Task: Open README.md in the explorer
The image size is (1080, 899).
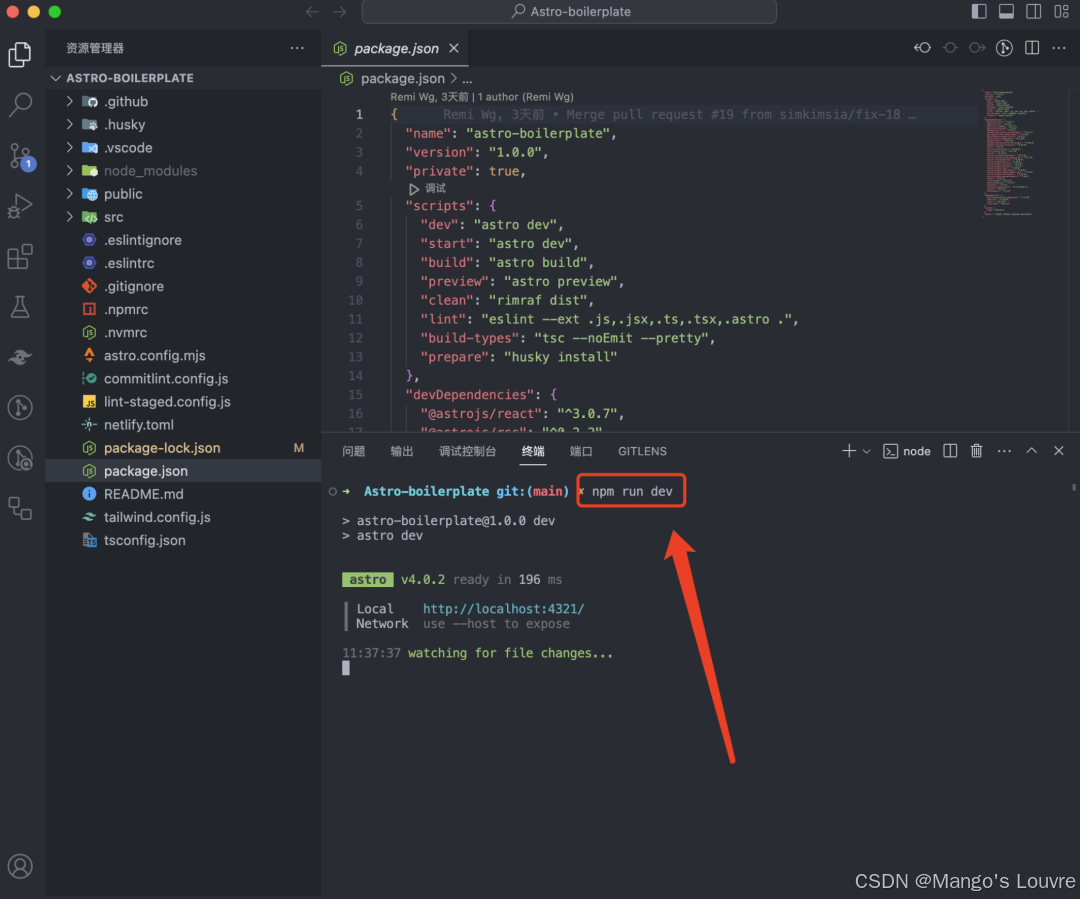Action: pos(143,494)
